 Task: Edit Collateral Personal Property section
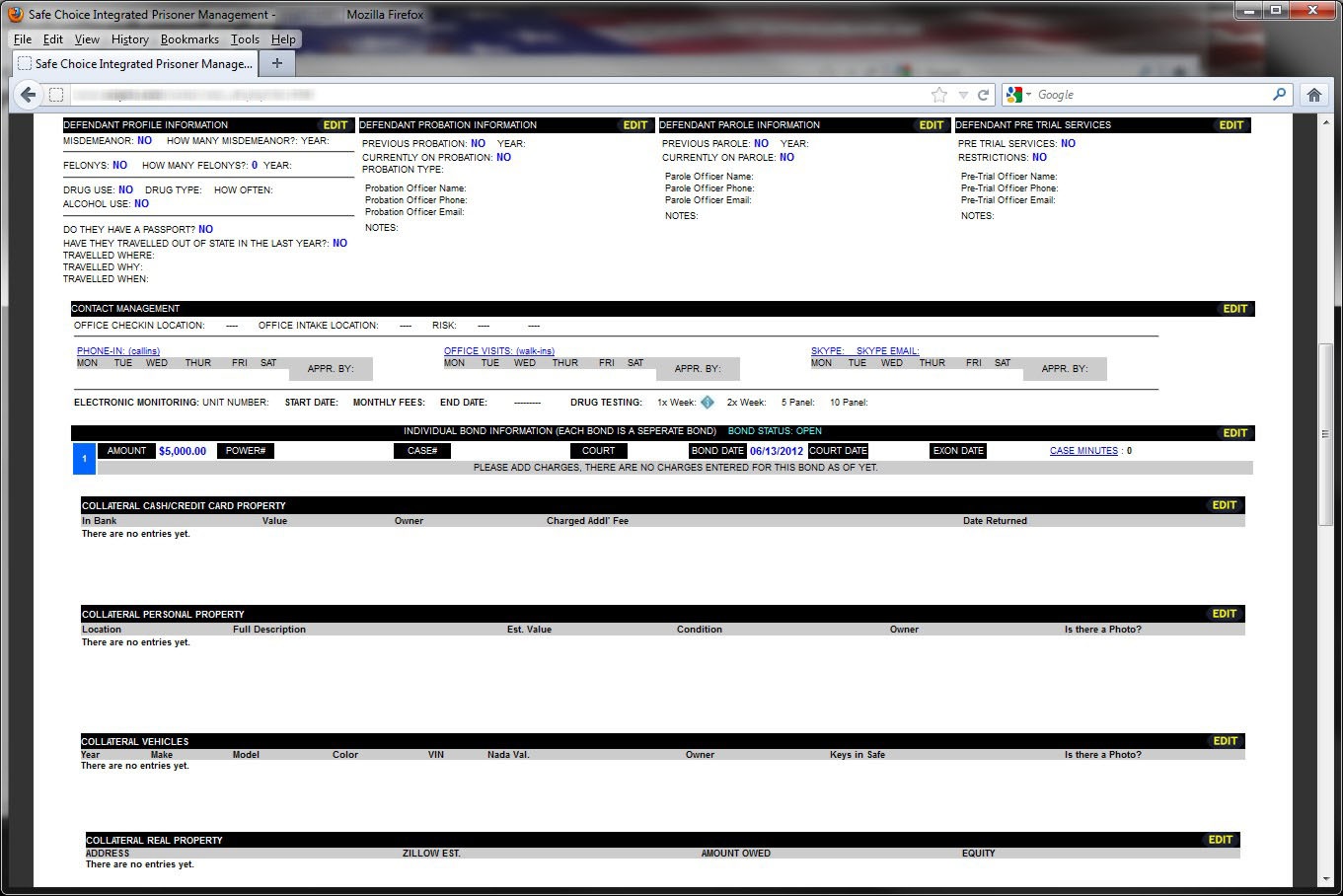click(1225, 614)
